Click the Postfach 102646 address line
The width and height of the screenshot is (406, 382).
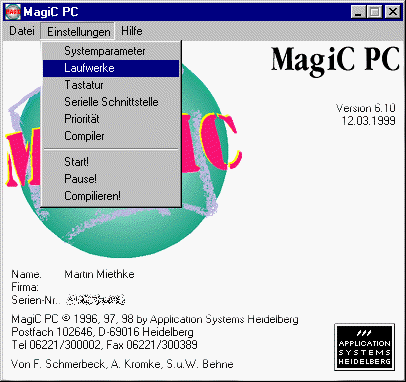(102, 332)
